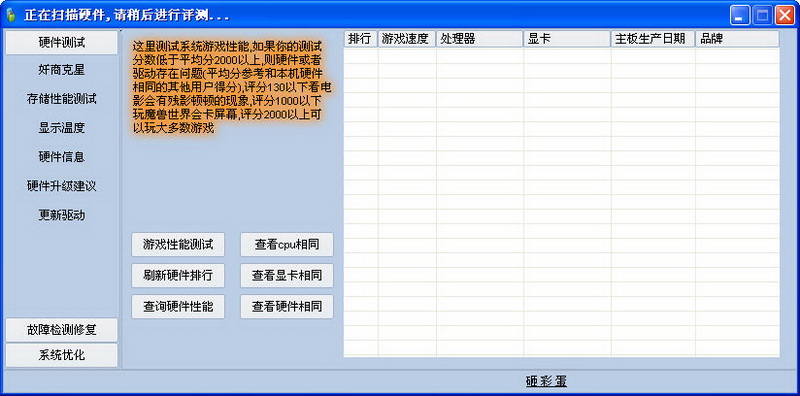This screenshot has height=396, width=800.
Task: Open 故障检测修复 section
Action: pos(61,330)
